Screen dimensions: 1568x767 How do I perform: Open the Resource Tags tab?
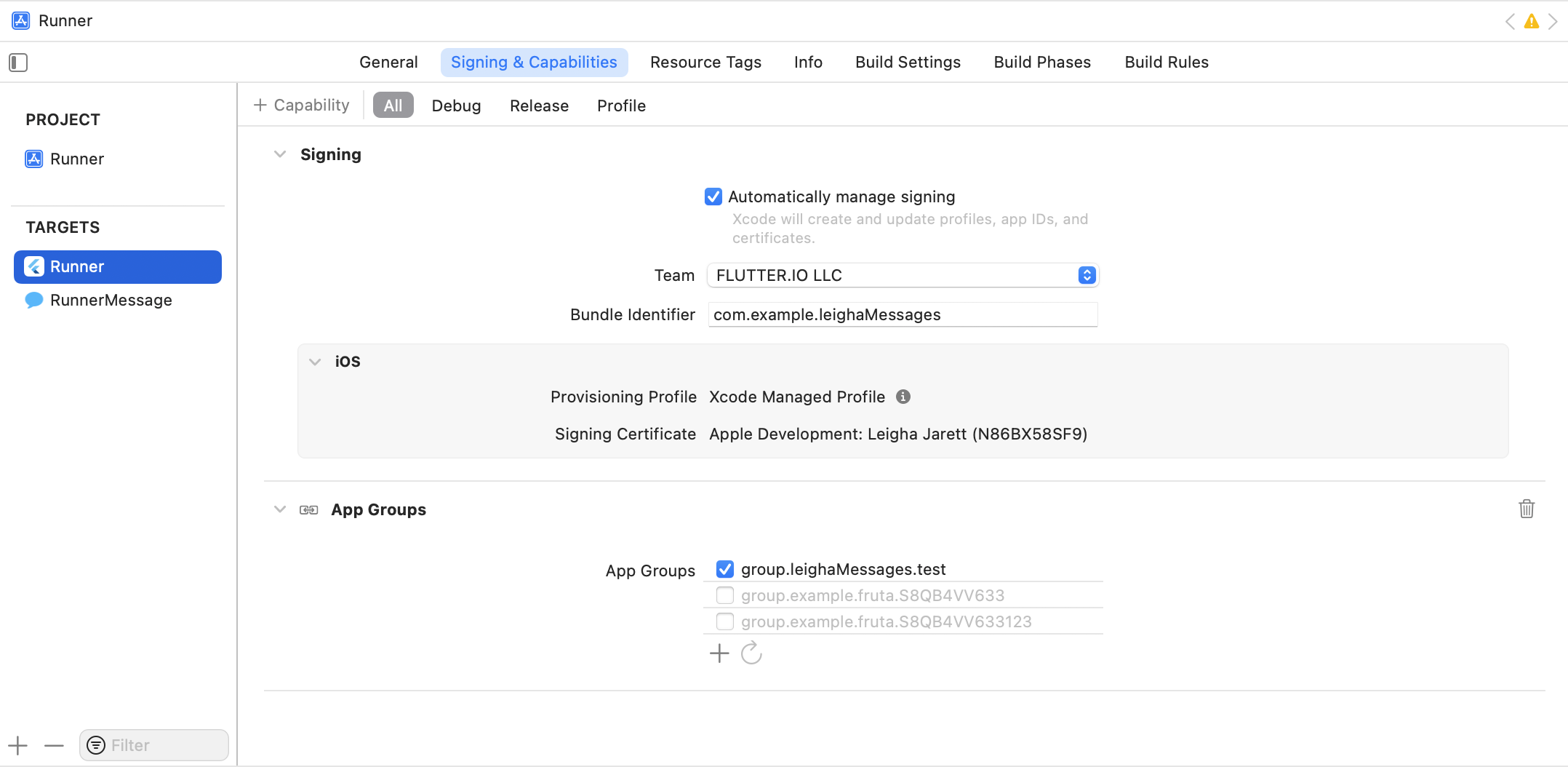tap(705, 62)
